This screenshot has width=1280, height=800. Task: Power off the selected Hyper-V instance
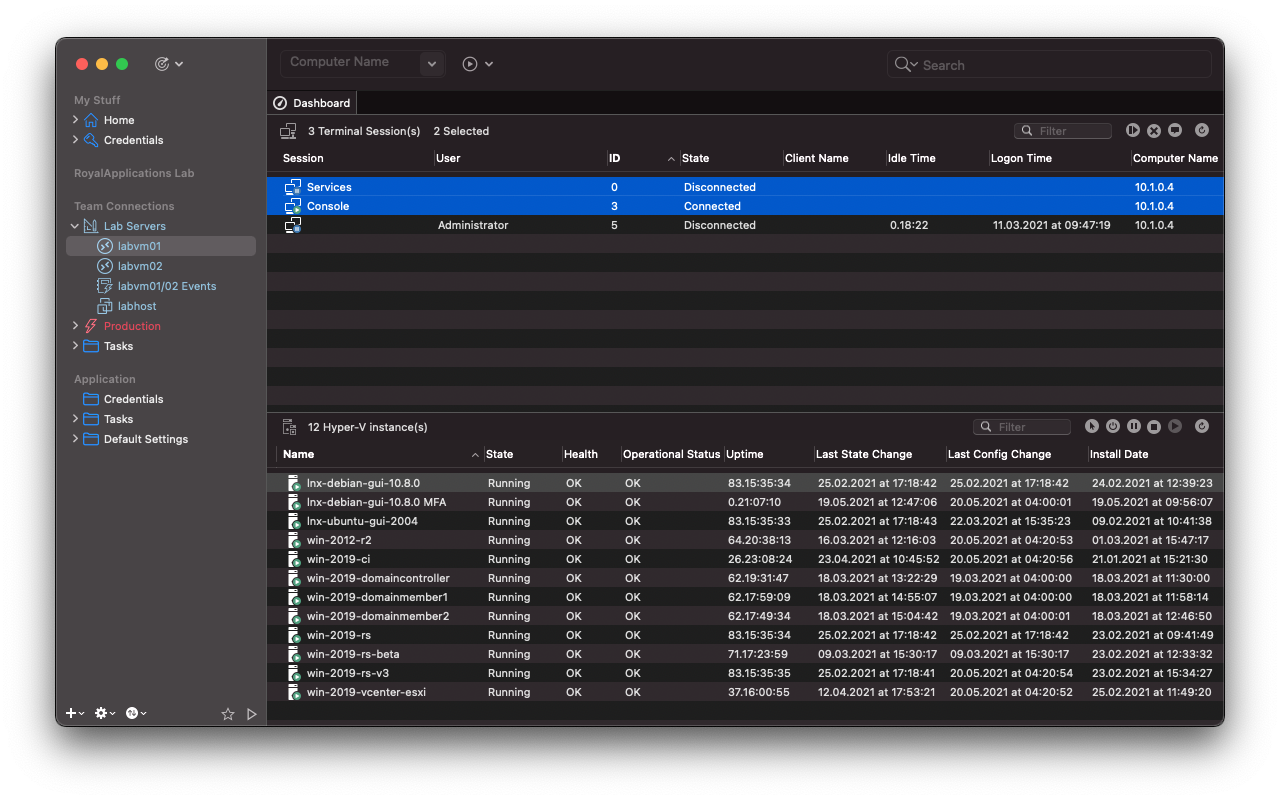tap(1112, 426)
